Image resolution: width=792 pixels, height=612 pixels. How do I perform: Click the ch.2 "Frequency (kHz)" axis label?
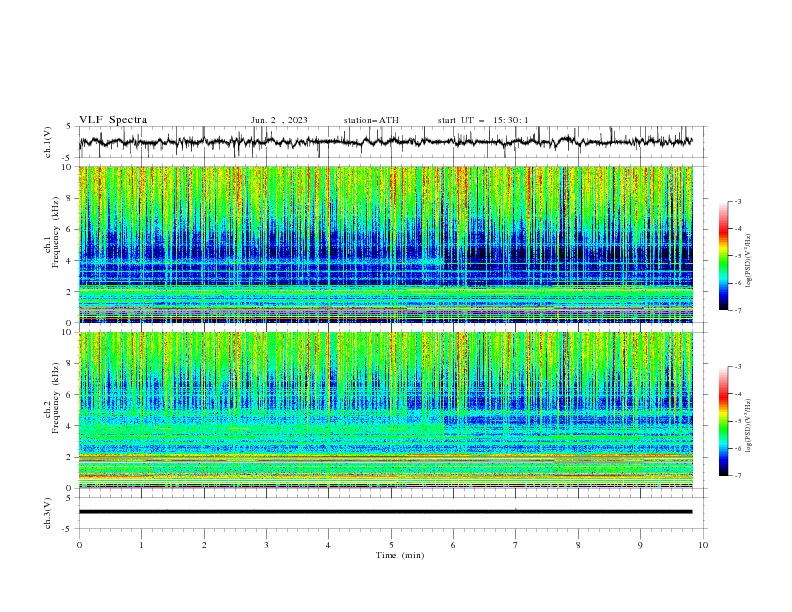point(55,397)
